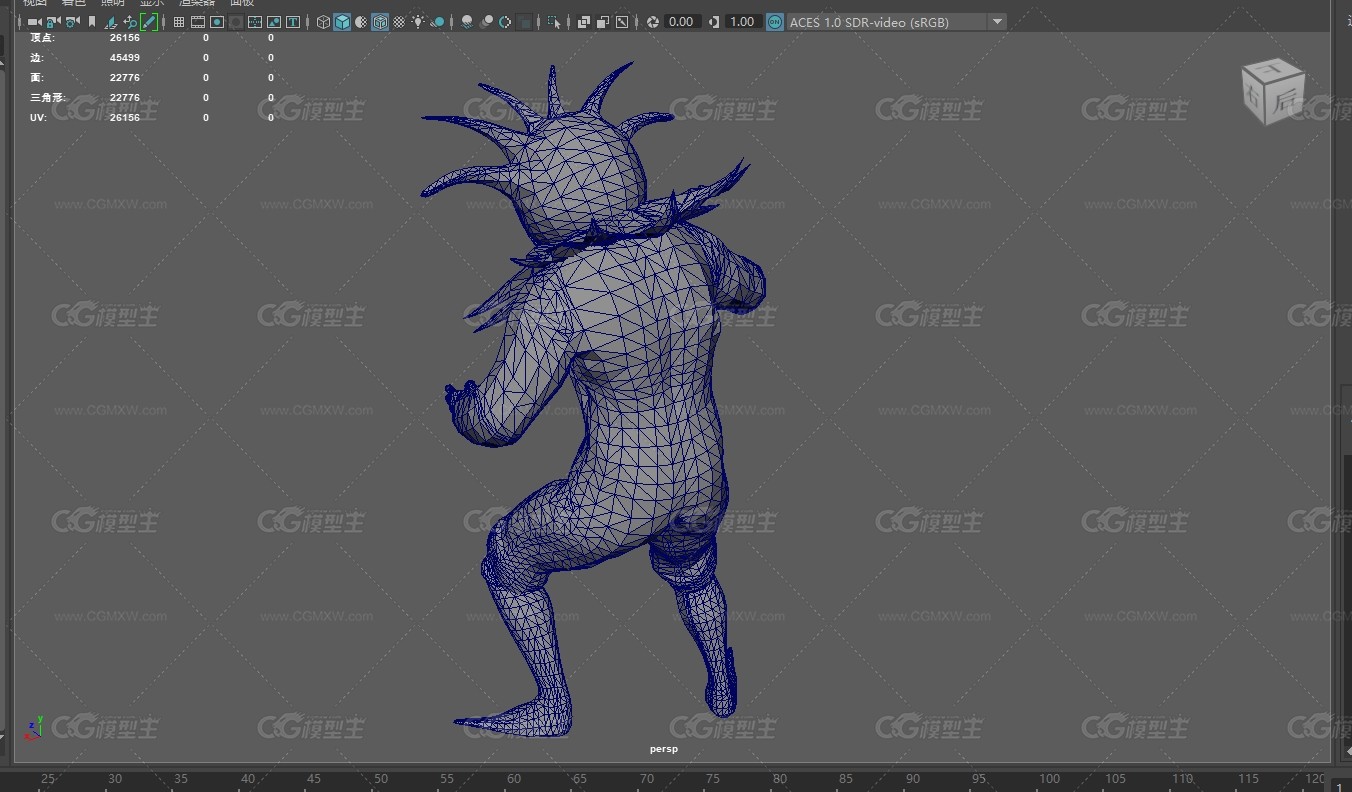This screenshot has width=1352, height=792.
Task: Toggle the Resolution Gate icon
Action: [x=217, y=22]
